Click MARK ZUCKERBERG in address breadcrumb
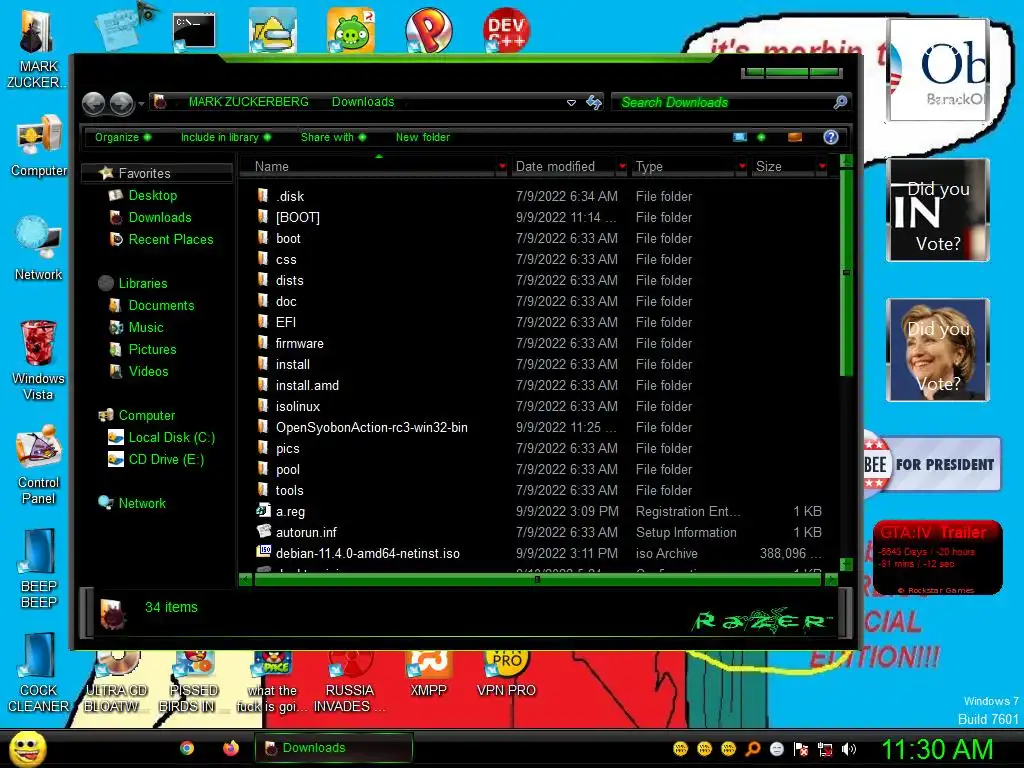This screenshot has height=768, width=1024. click(x=249, y=102)
